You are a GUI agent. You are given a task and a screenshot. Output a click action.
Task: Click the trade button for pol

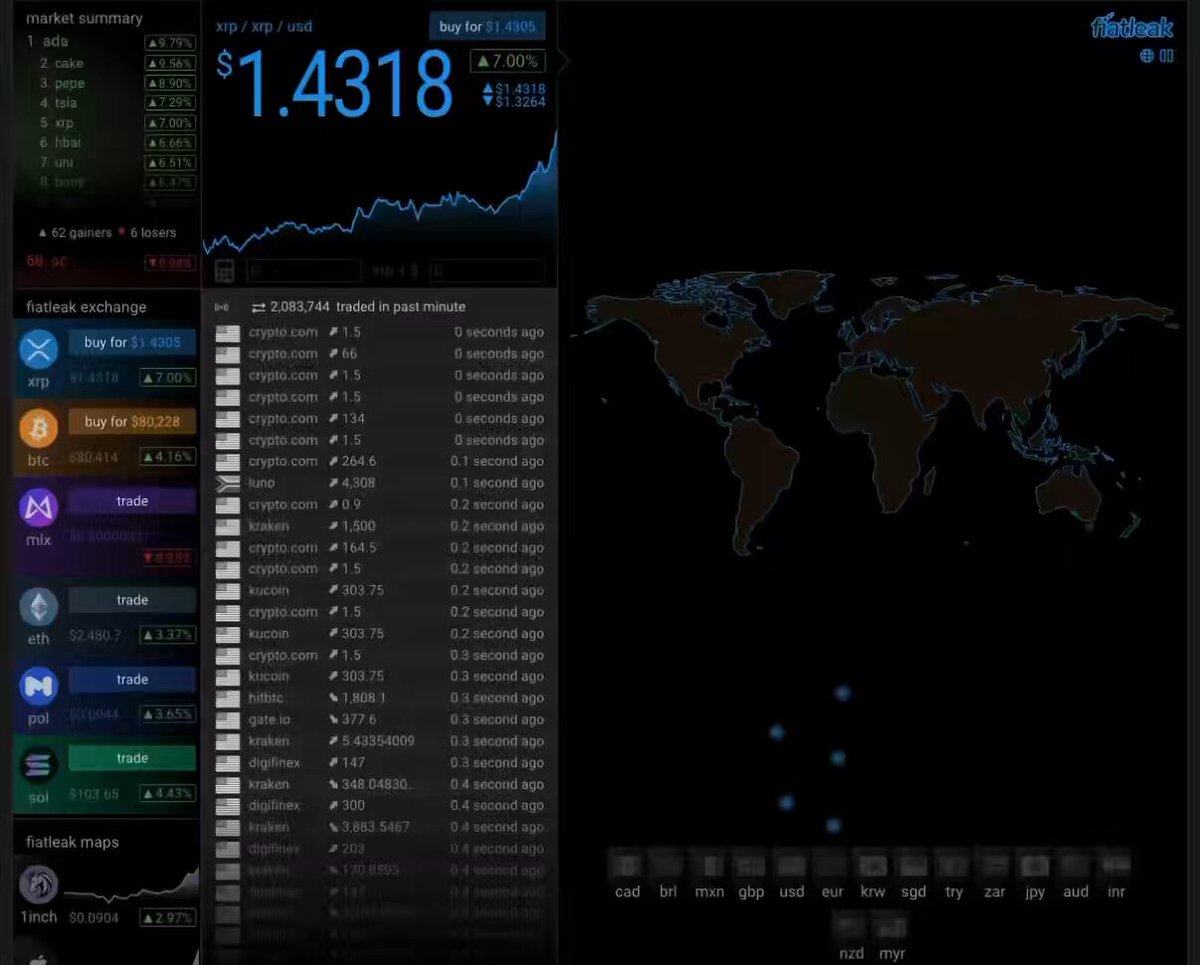coord(132,679)
